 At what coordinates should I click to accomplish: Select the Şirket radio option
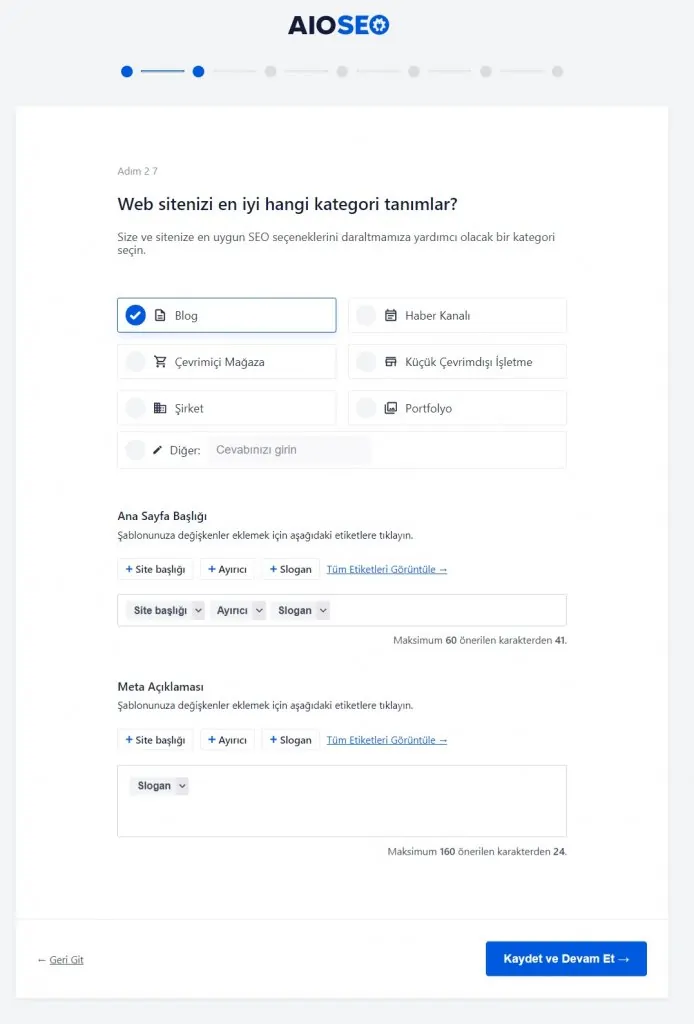coord(135,408)
